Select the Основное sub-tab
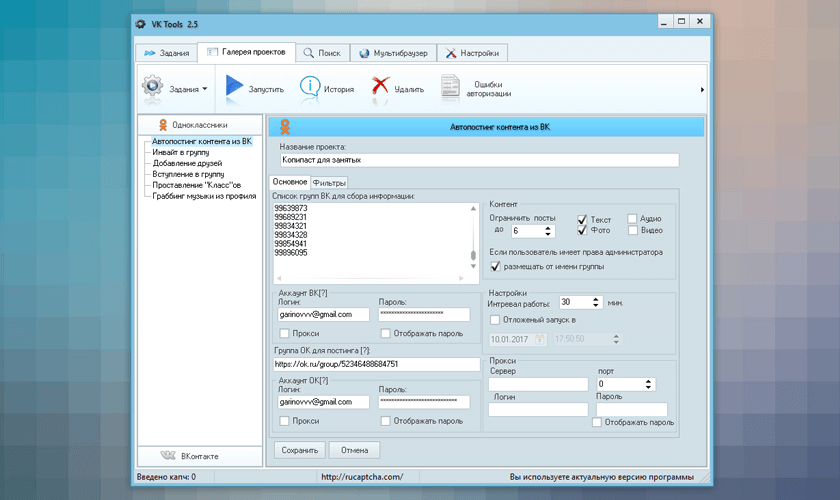This screenshot has height=500, width=840. [x=289, y=182]
